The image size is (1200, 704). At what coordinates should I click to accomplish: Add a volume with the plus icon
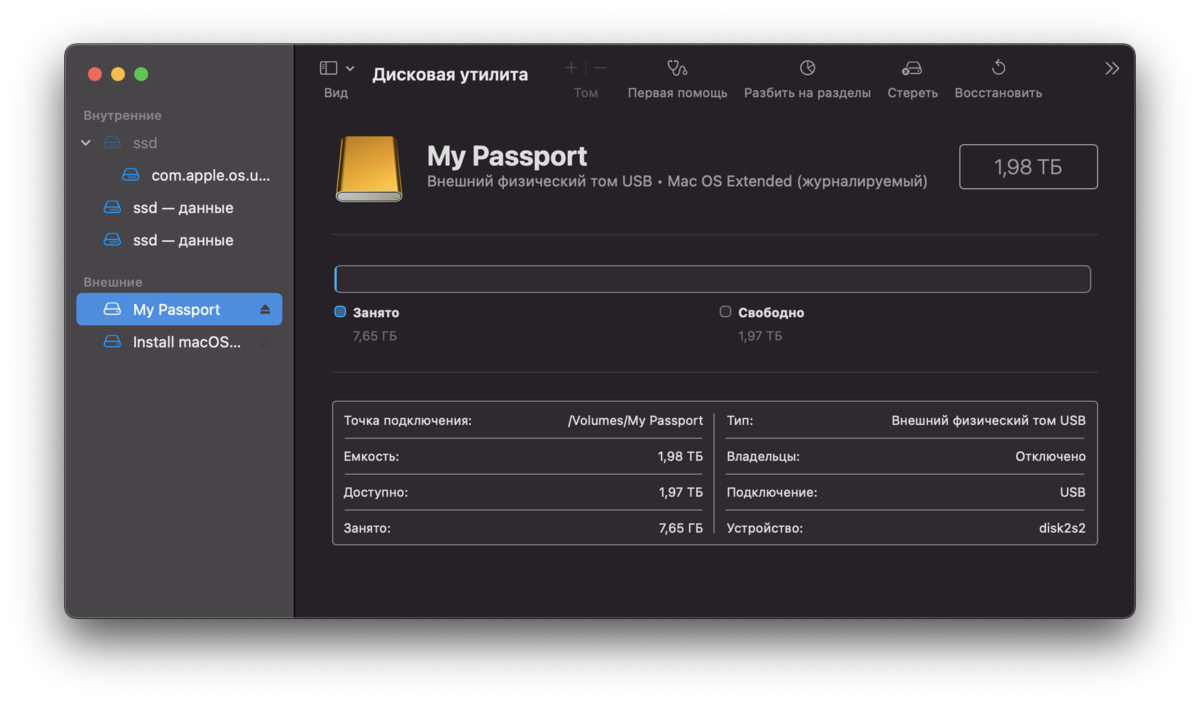pos(571,68)
